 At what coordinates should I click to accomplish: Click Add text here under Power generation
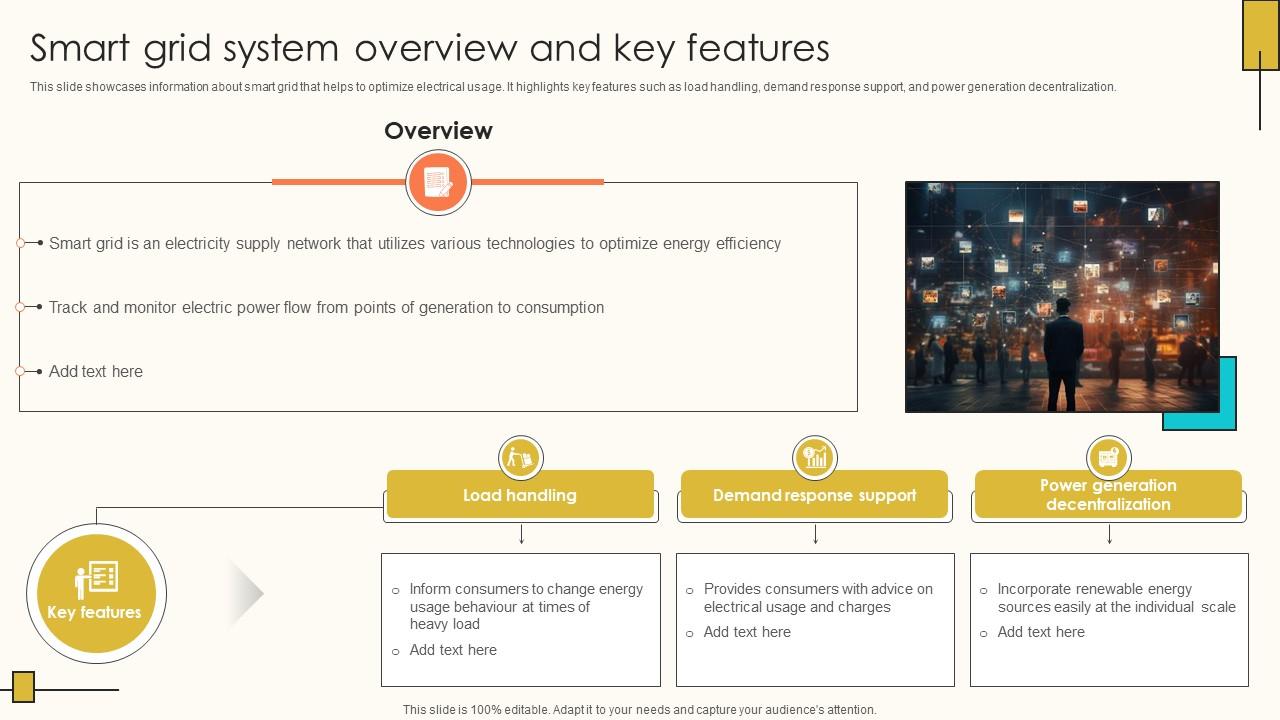click(1041, 632)
